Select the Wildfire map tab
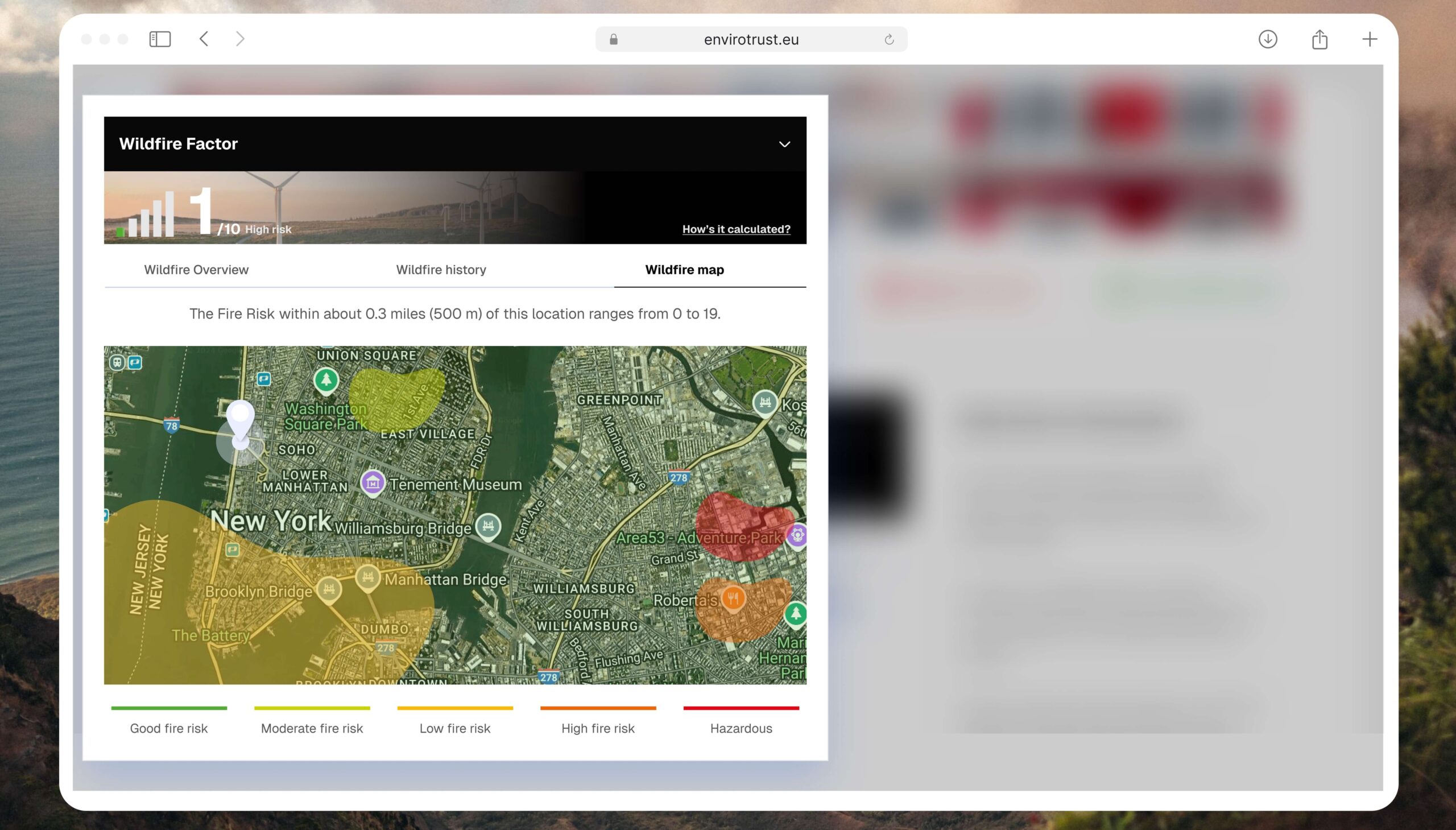1456x830 pixels. 684,270
